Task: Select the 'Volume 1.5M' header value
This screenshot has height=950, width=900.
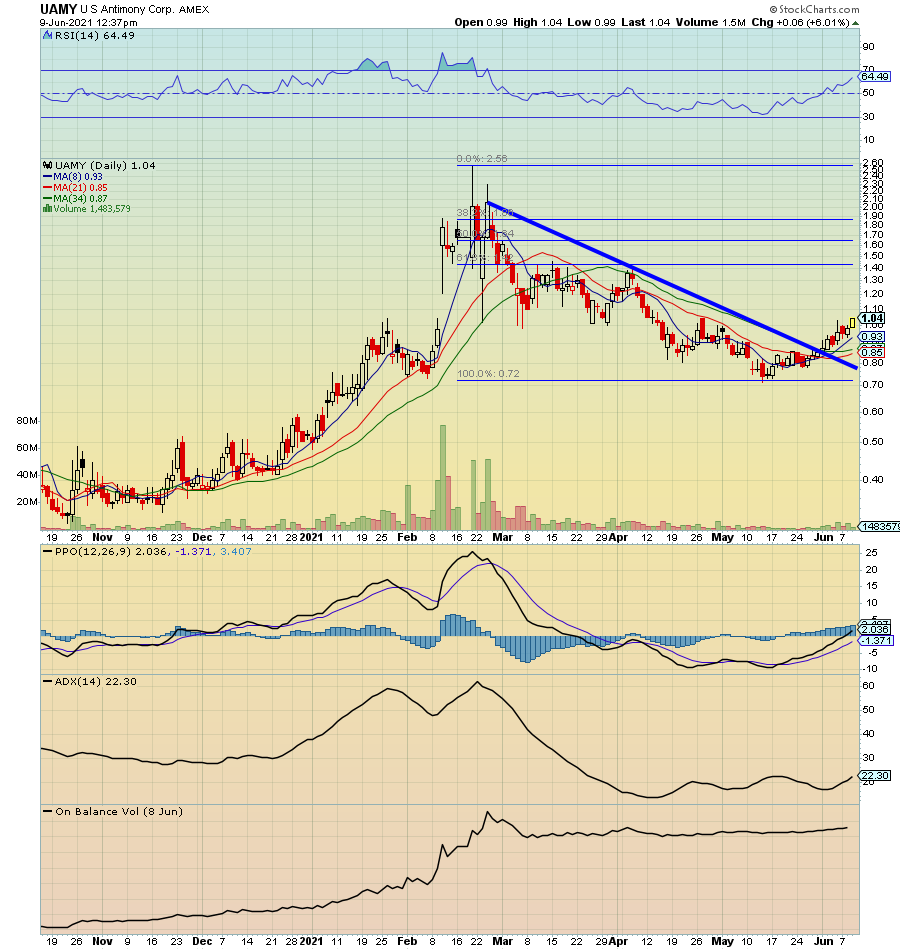Action: (x=710, y=22)
